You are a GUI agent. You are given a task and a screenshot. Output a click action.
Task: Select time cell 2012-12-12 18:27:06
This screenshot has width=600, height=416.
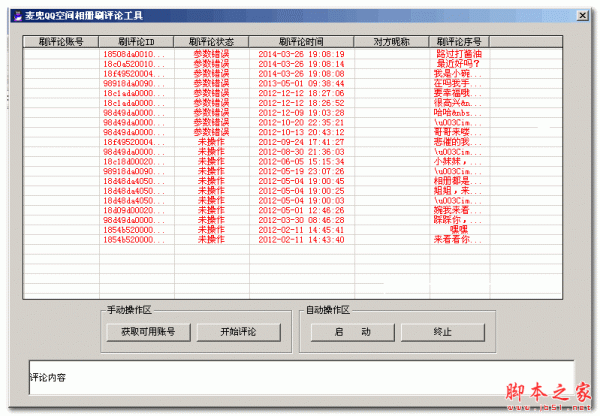point(301,93)
